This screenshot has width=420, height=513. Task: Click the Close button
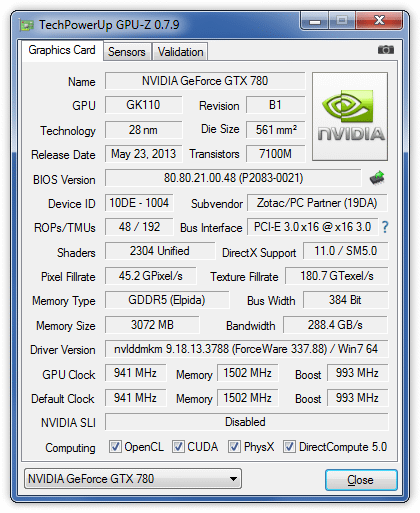coord(361,480)
